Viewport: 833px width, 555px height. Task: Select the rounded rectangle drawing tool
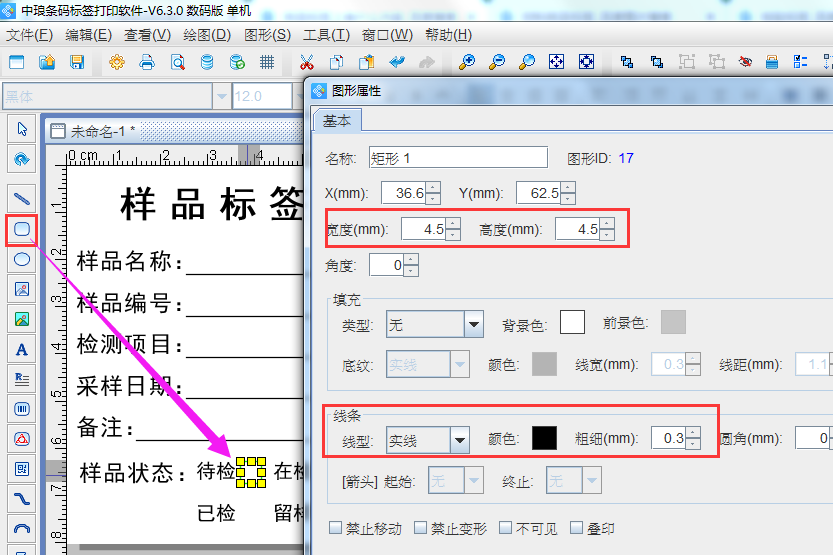pyautogui.click(x=22, y=229)
